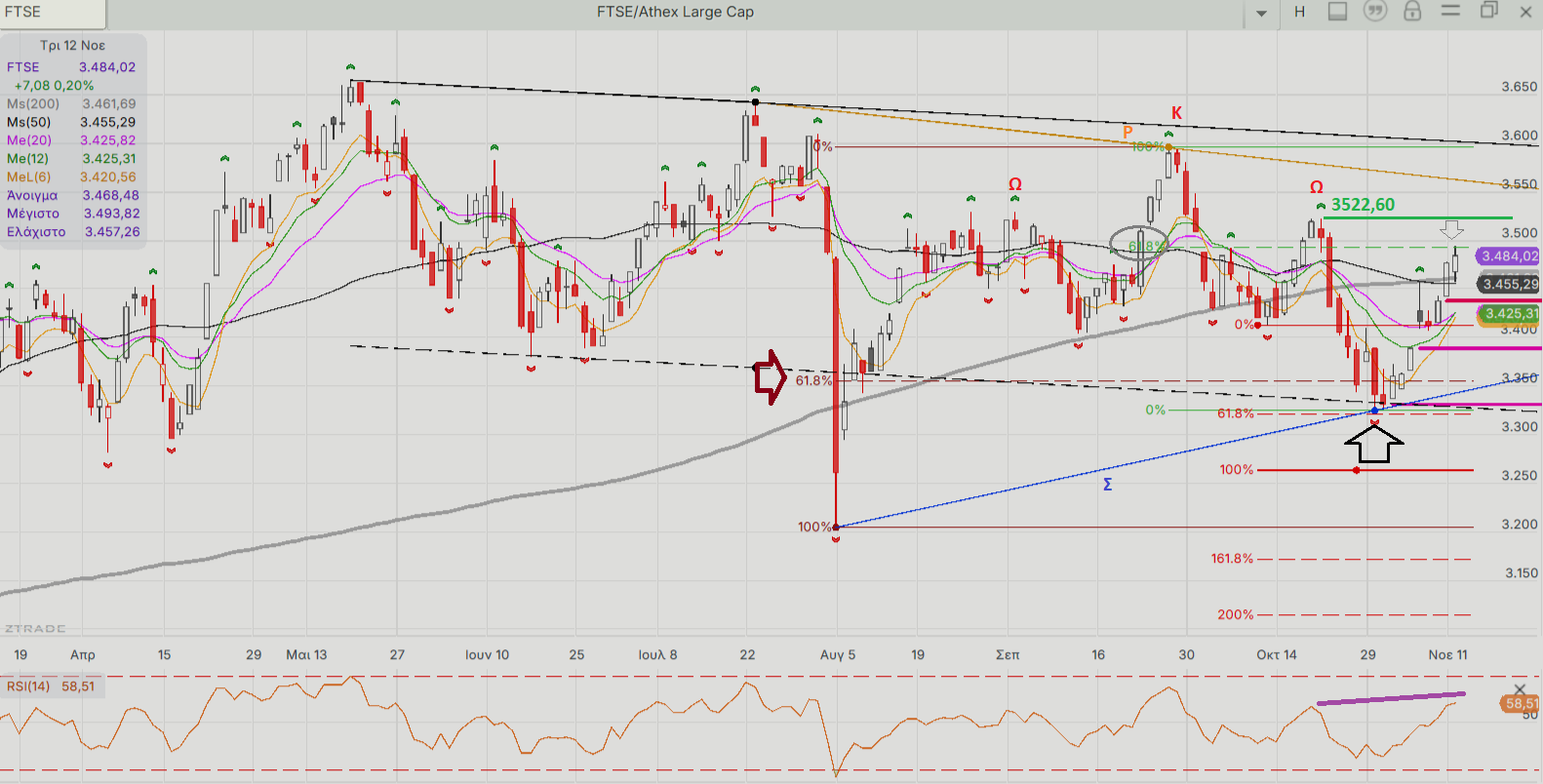Select the FTSE/Athex Large Cap title
Viewport: 1543px width, 784px height.
click(x=675, y=12)
